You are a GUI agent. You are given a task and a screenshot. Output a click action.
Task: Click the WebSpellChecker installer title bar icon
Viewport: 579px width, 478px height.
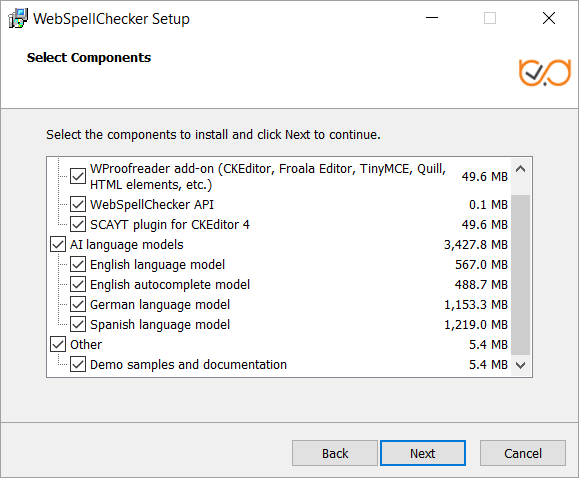pos(18,18)
